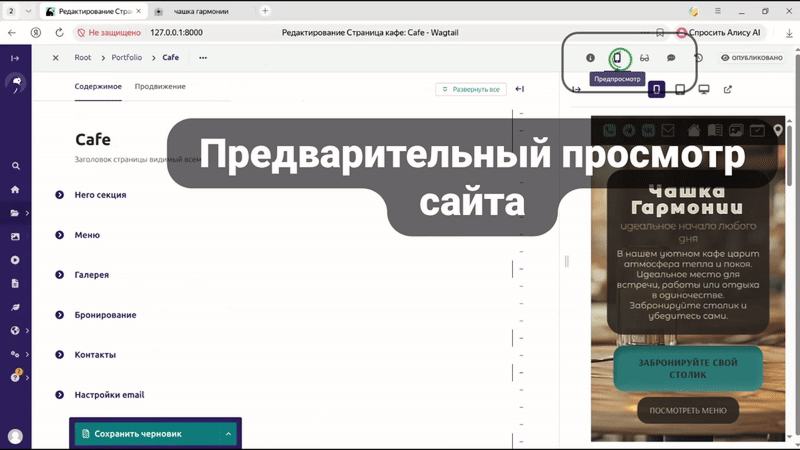Toggle the Wagtail sidebar collapse arrow
The image size is (800, 450).
pyautogui.click(x=15, y=58)
